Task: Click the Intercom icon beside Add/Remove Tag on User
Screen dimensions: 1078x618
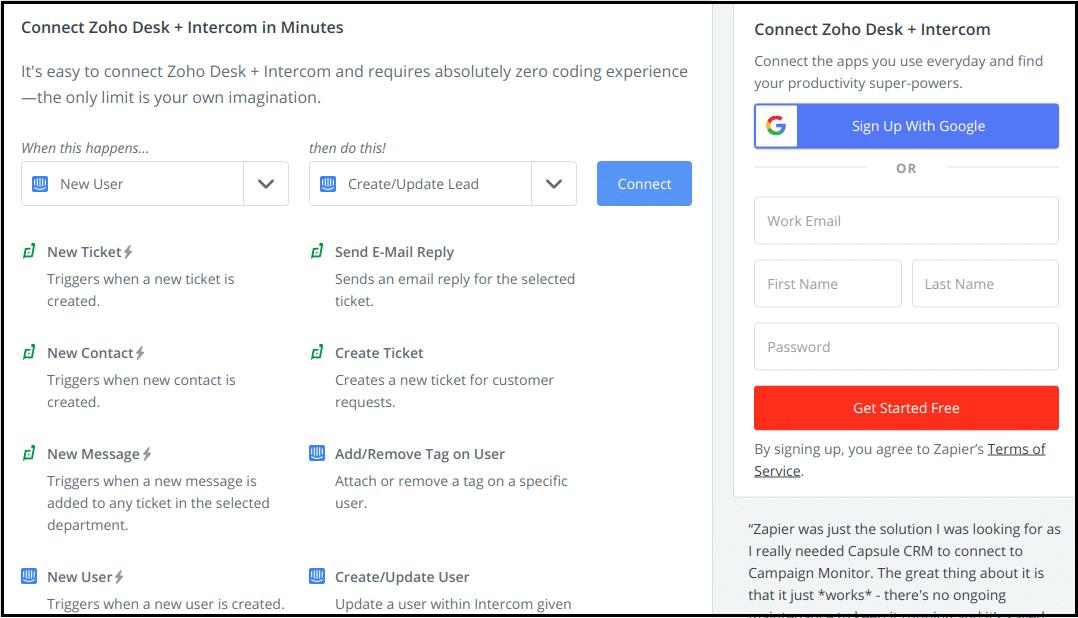Action: coord(317,454)
